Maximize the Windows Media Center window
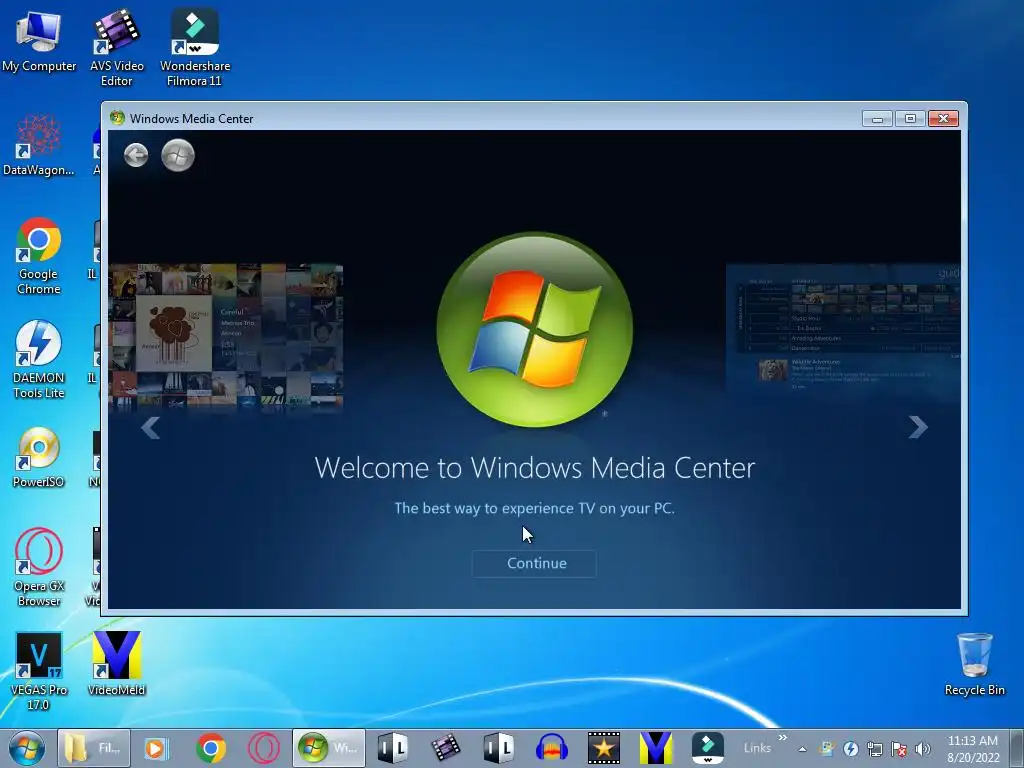Image resolution: width=1024 pixels, height=768 pixels. [910, 119]
